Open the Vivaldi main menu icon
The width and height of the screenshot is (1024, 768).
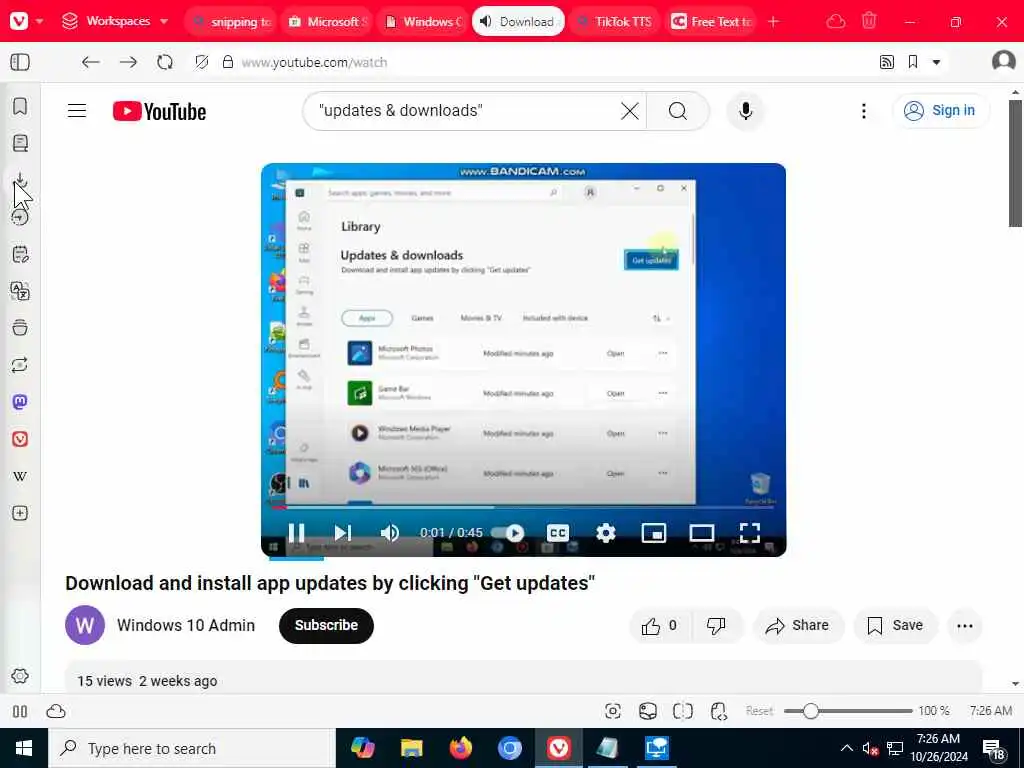click(20, 21)
